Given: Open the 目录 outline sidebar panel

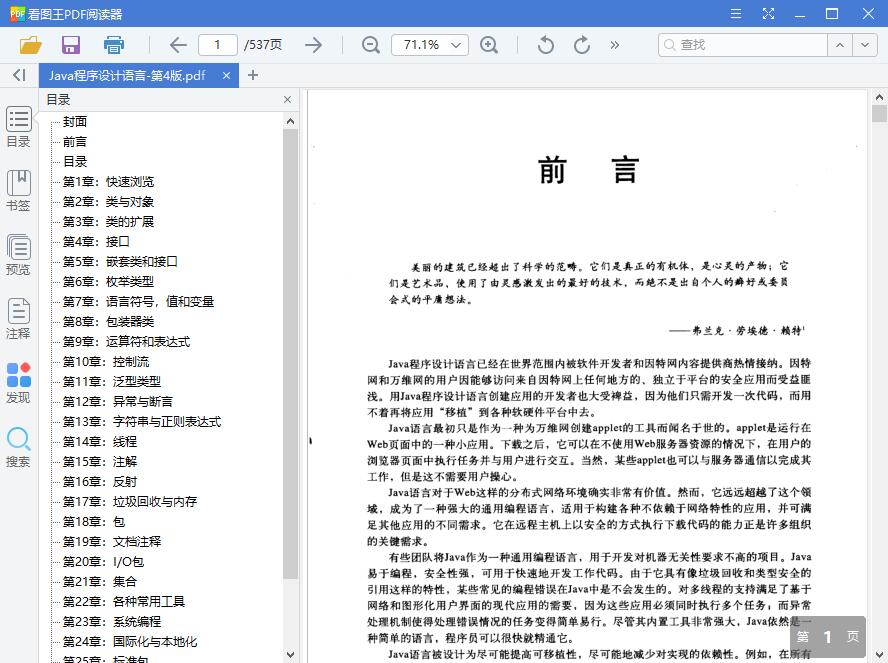Looking at the screenshot, I should click(18, 127).
